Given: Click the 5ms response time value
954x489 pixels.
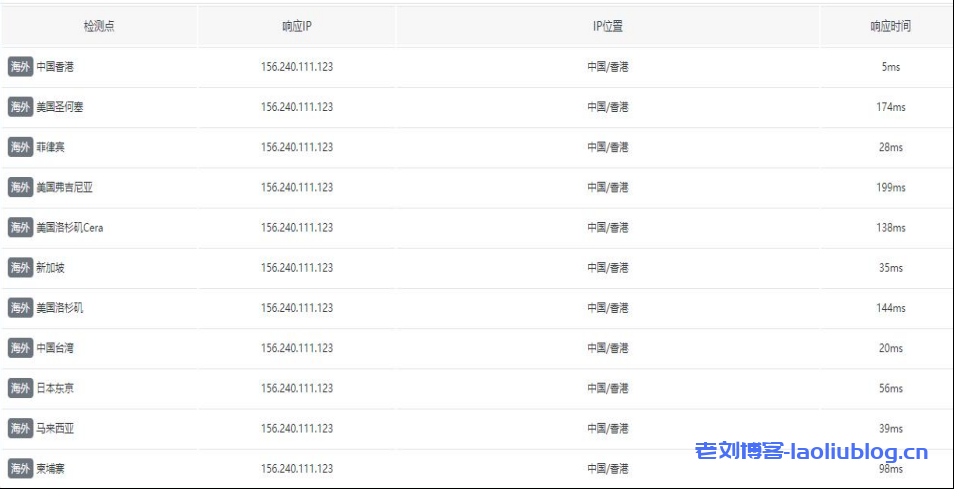Looking at the screenshot, I should tap(890, 67).
